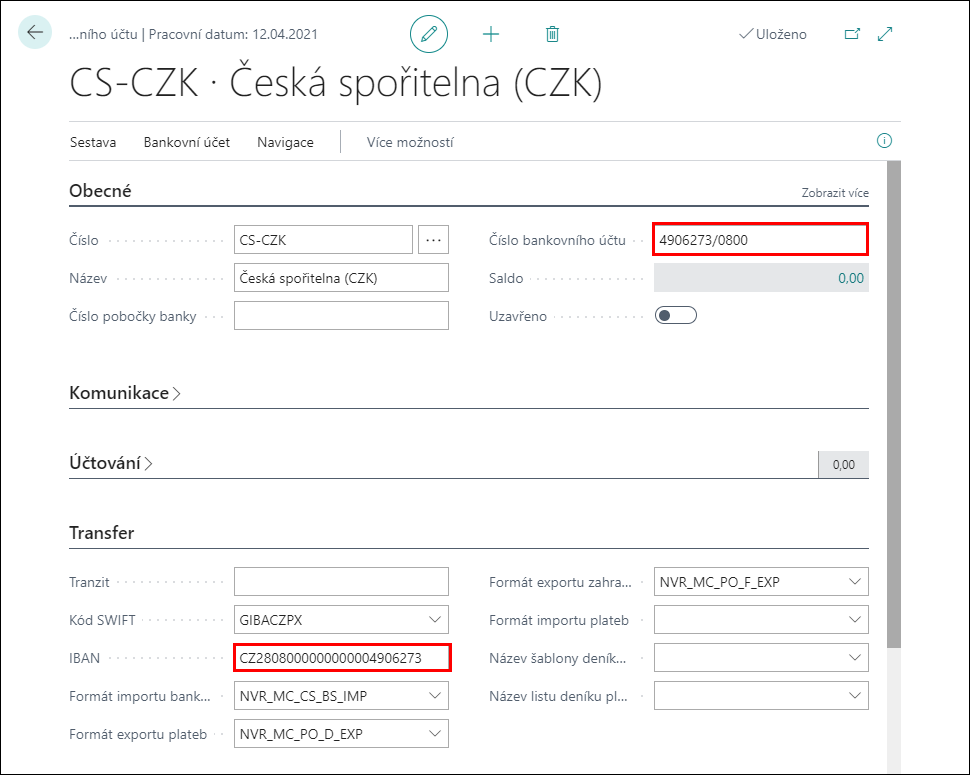The width and height of the screenshot is (970, 775).
Task: Collapse the Obecné section heading
Action: point(100,191)
